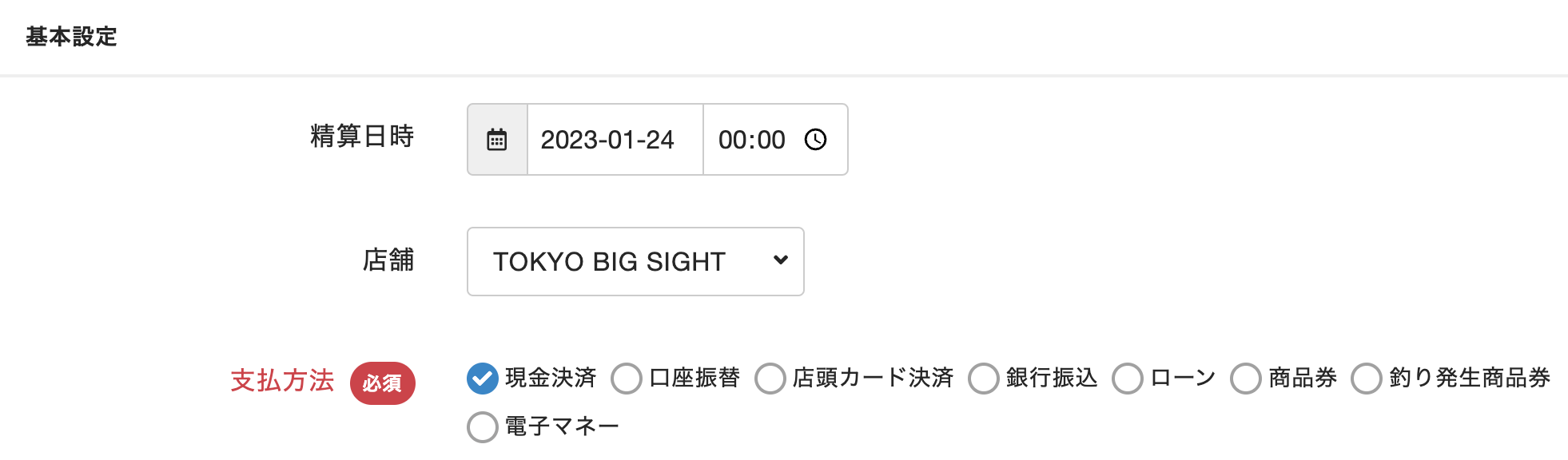The image size is (1568, 460).
Task: Pick the ローン payment radio
Action: click(x=1128, y=379)
